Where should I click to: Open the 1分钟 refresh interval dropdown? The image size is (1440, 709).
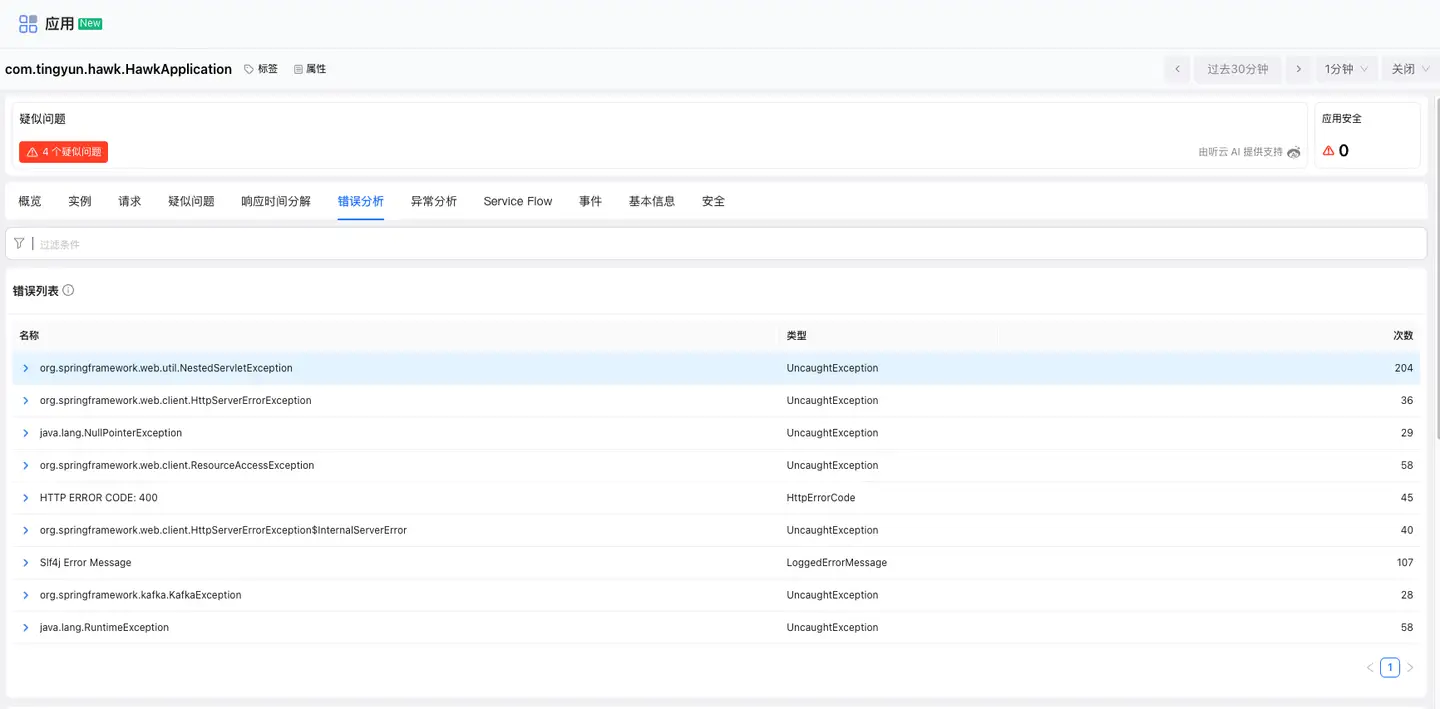point(1345,68)
